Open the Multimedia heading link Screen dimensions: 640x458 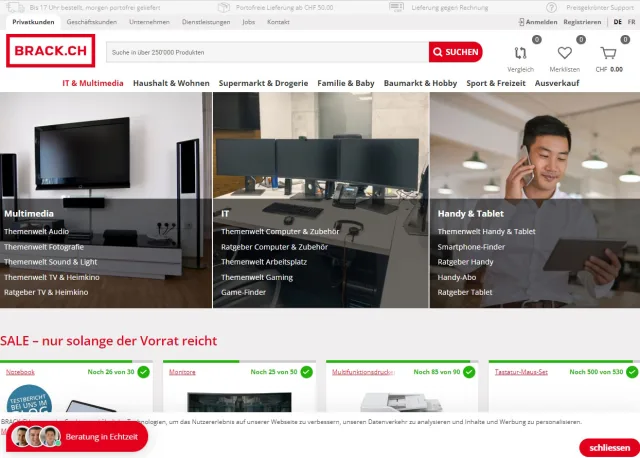[x=29, y=213]
